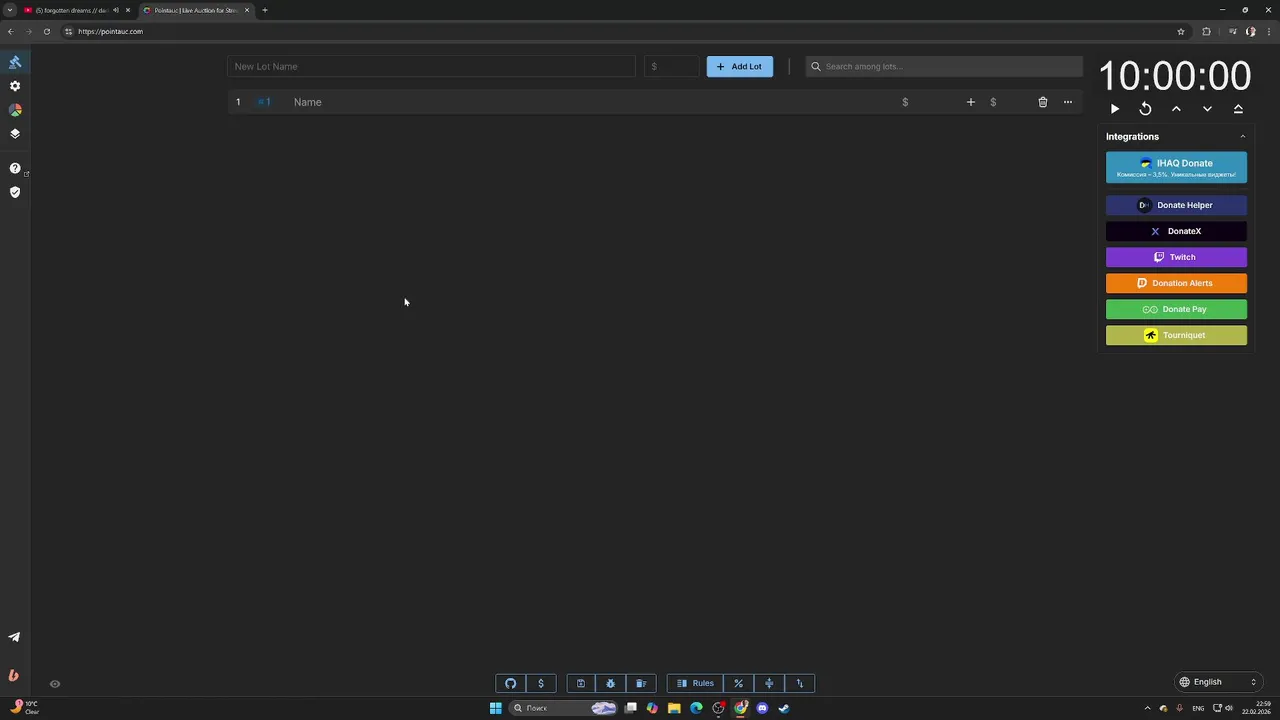Click the Search among lots field
Viewport: 1280px width, 720px height.
pos(944,66)
